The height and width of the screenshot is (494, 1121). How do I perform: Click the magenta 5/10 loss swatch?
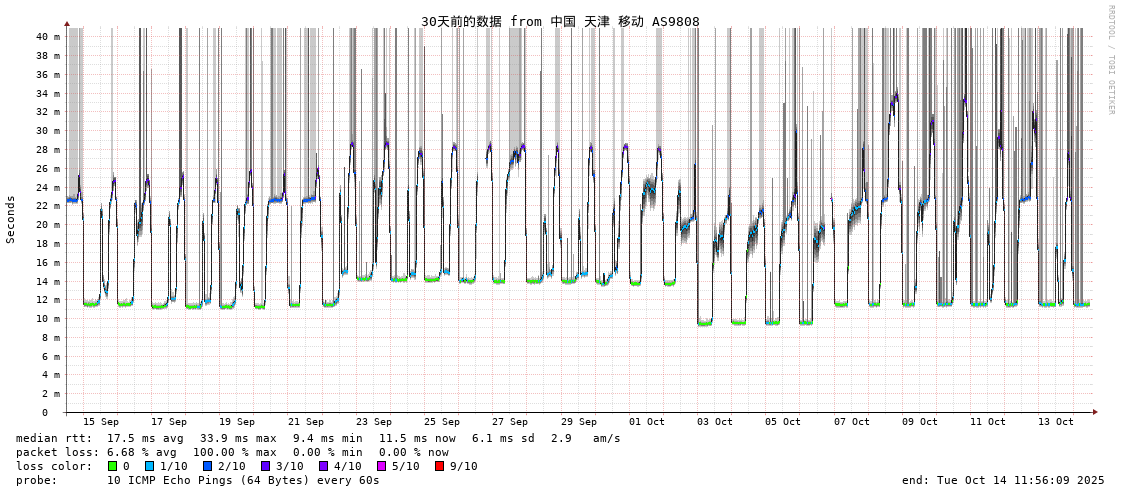click(381, 466)
